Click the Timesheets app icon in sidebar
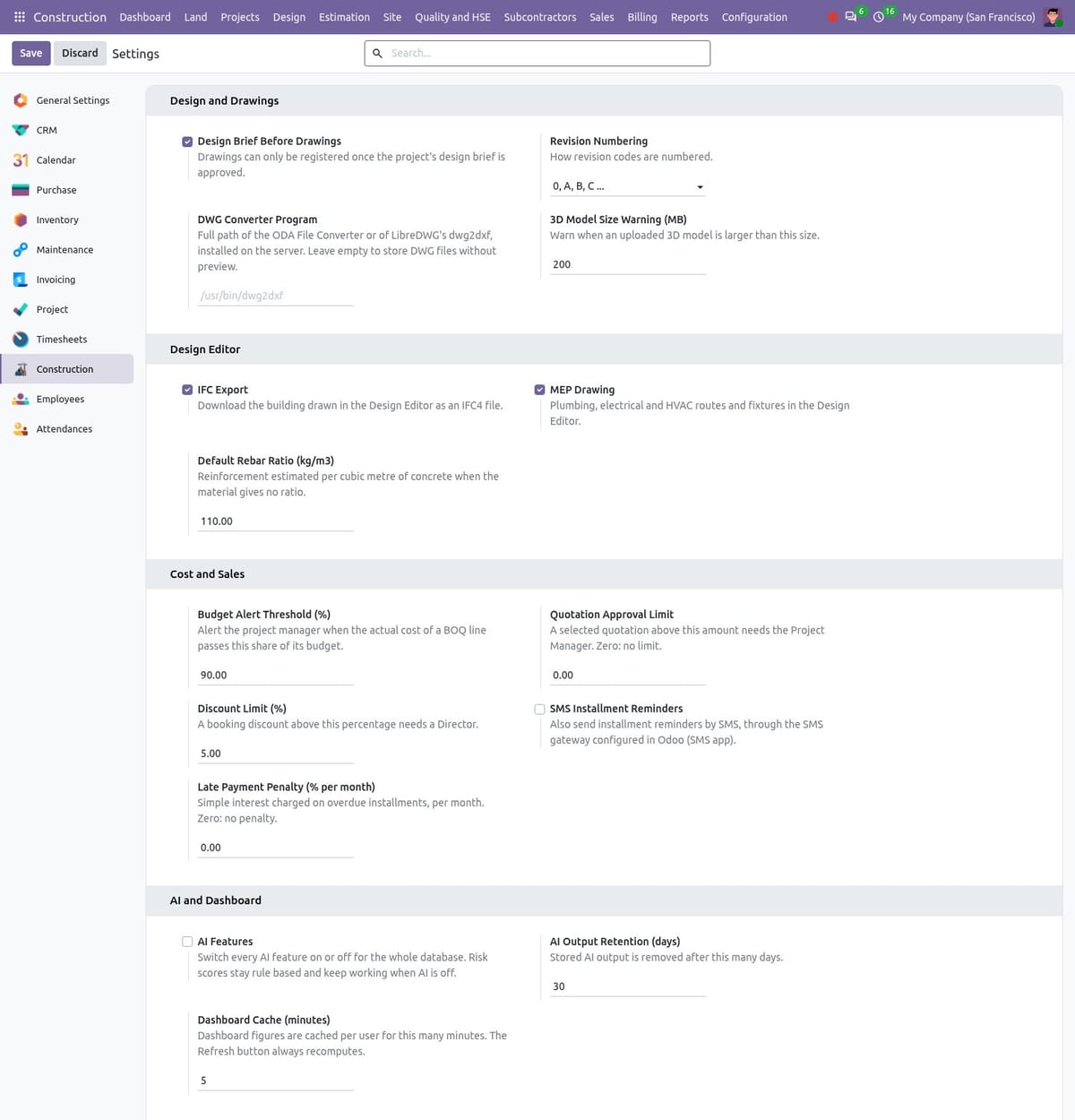This screenshot has width=1075, height=1120. click(x=21, y=340)
